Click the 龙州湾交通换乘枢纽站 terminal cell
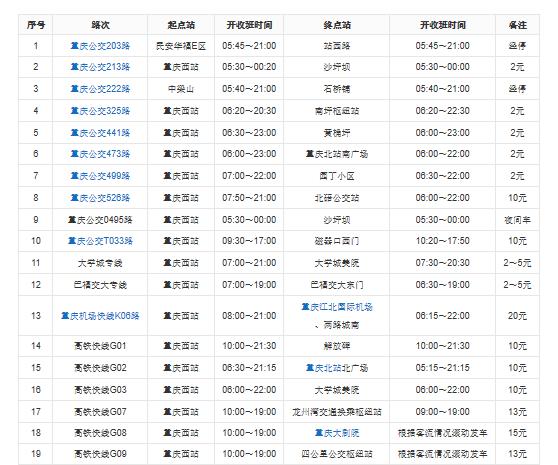The image size is (558, 465). 337,412
